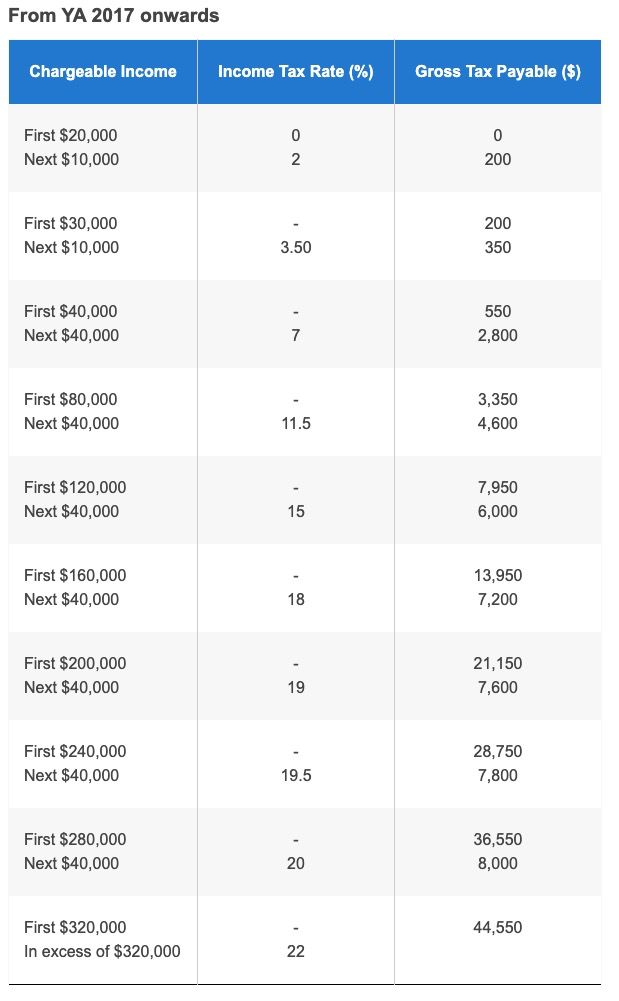The image size is (619, 1001).
Task: Click the 13,950 tax payable figure
Action: pyautogui.click(x=498, y=575)
